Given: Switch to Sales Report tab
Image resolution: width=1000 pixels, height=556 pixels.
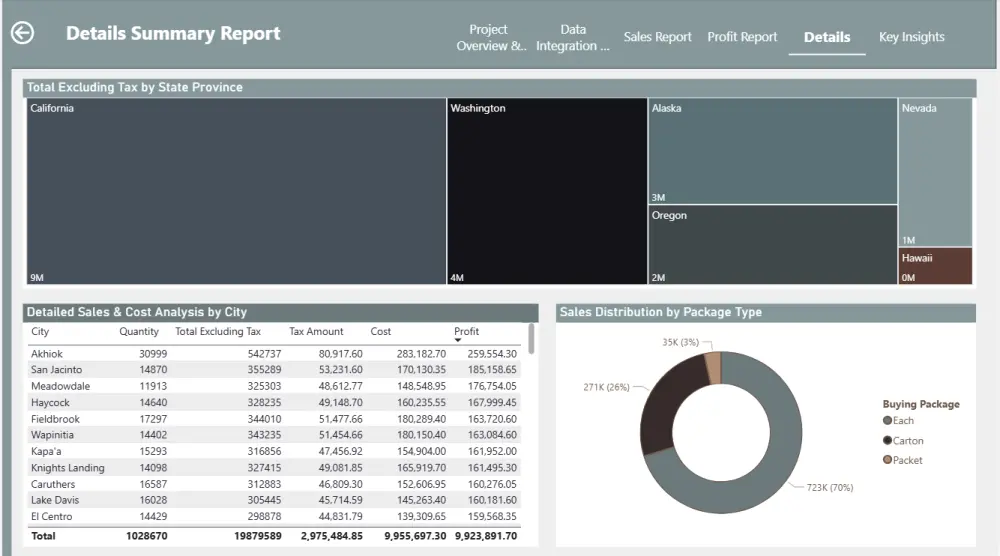Looking at the screenshot, I should pyautogui.click(x=657, y=37).
